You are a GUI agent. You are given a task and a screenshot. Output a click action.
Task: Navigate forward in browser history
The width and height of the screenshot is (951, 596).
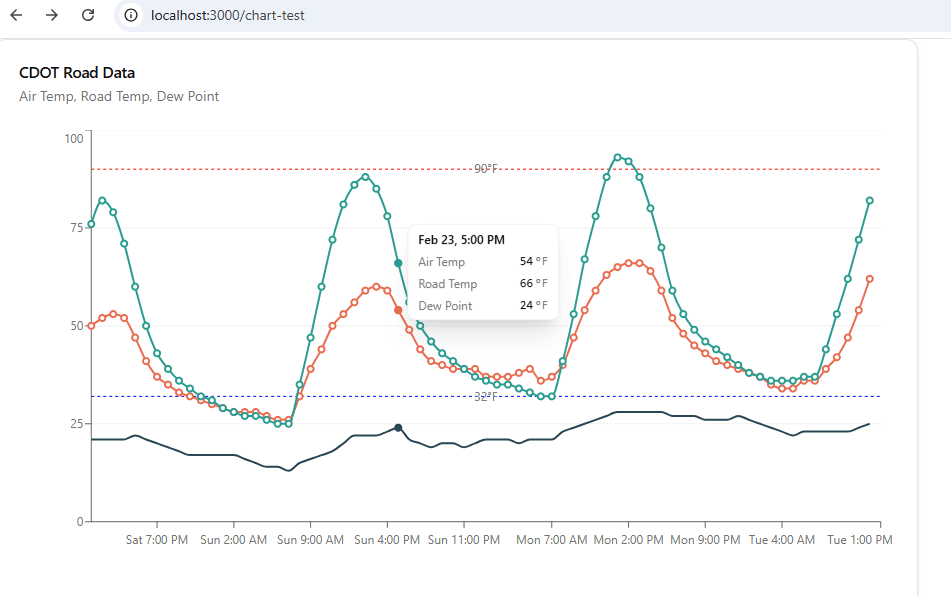pos(51,15)
